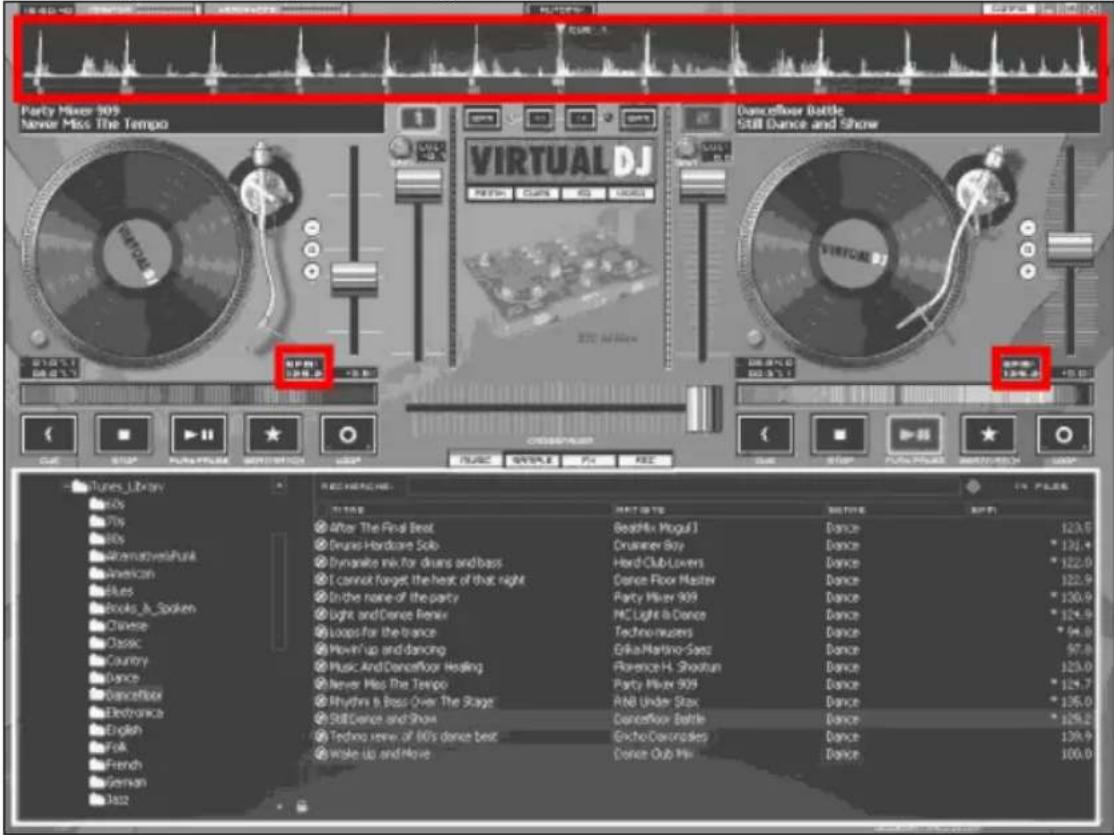Stop playback on the right deck

tap(840, 434)
